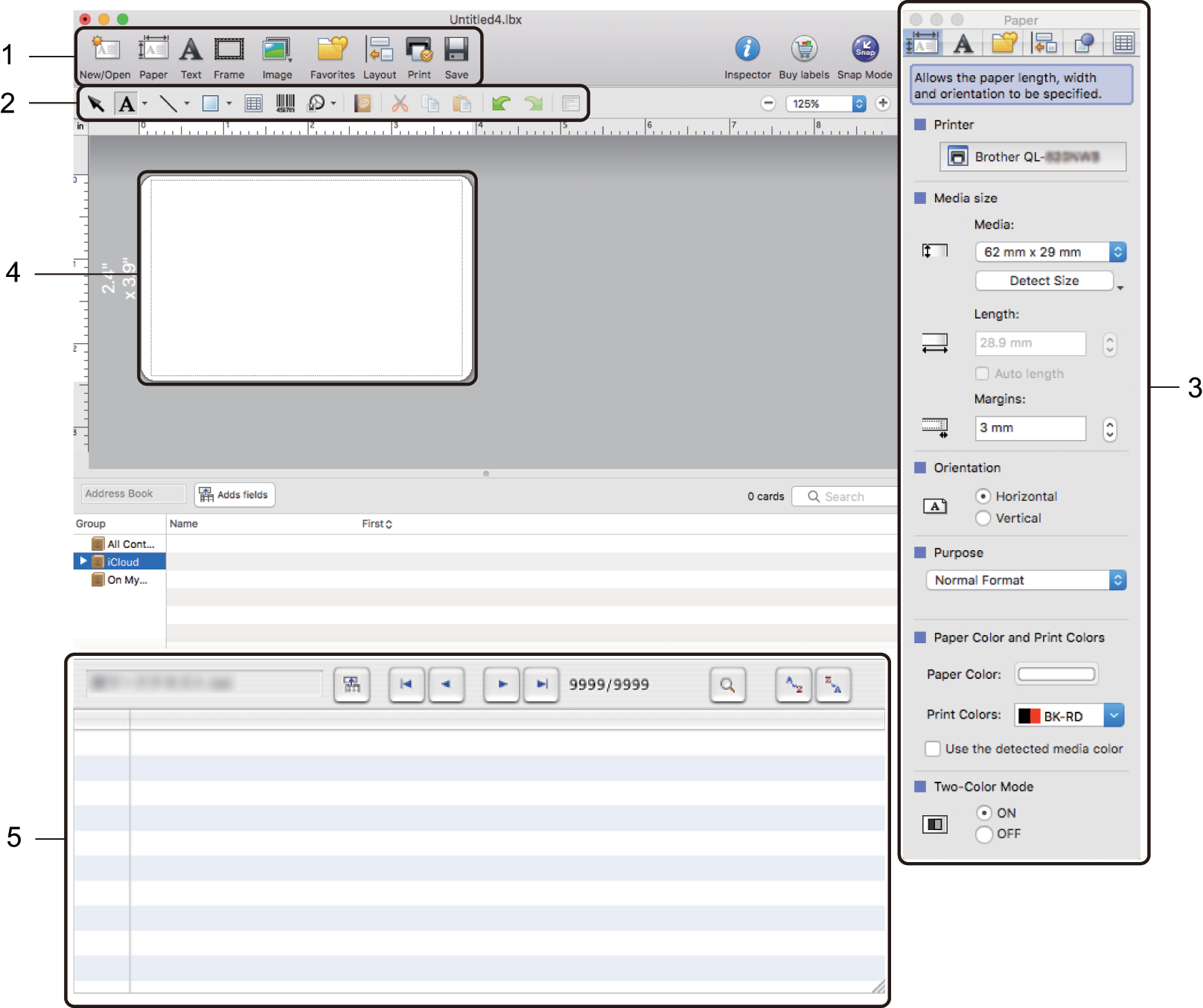Insert a barcode
The width and height of the screenshot is (1203, 1008).
coord(286,103)
